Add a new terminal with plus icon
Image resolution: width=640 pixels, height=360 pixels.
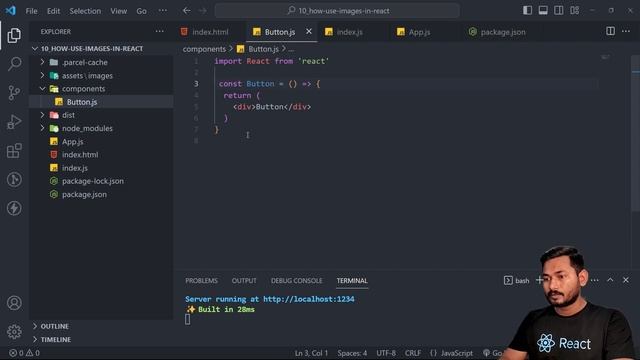click(539, 280)
